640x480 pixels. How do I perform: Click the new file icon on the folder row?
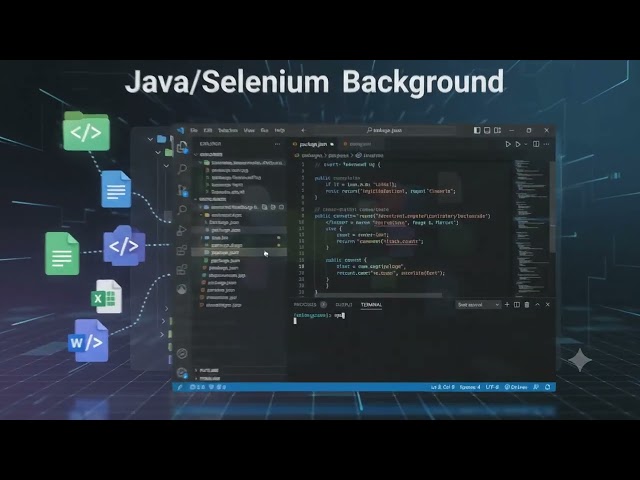click(x=264, y=207)
